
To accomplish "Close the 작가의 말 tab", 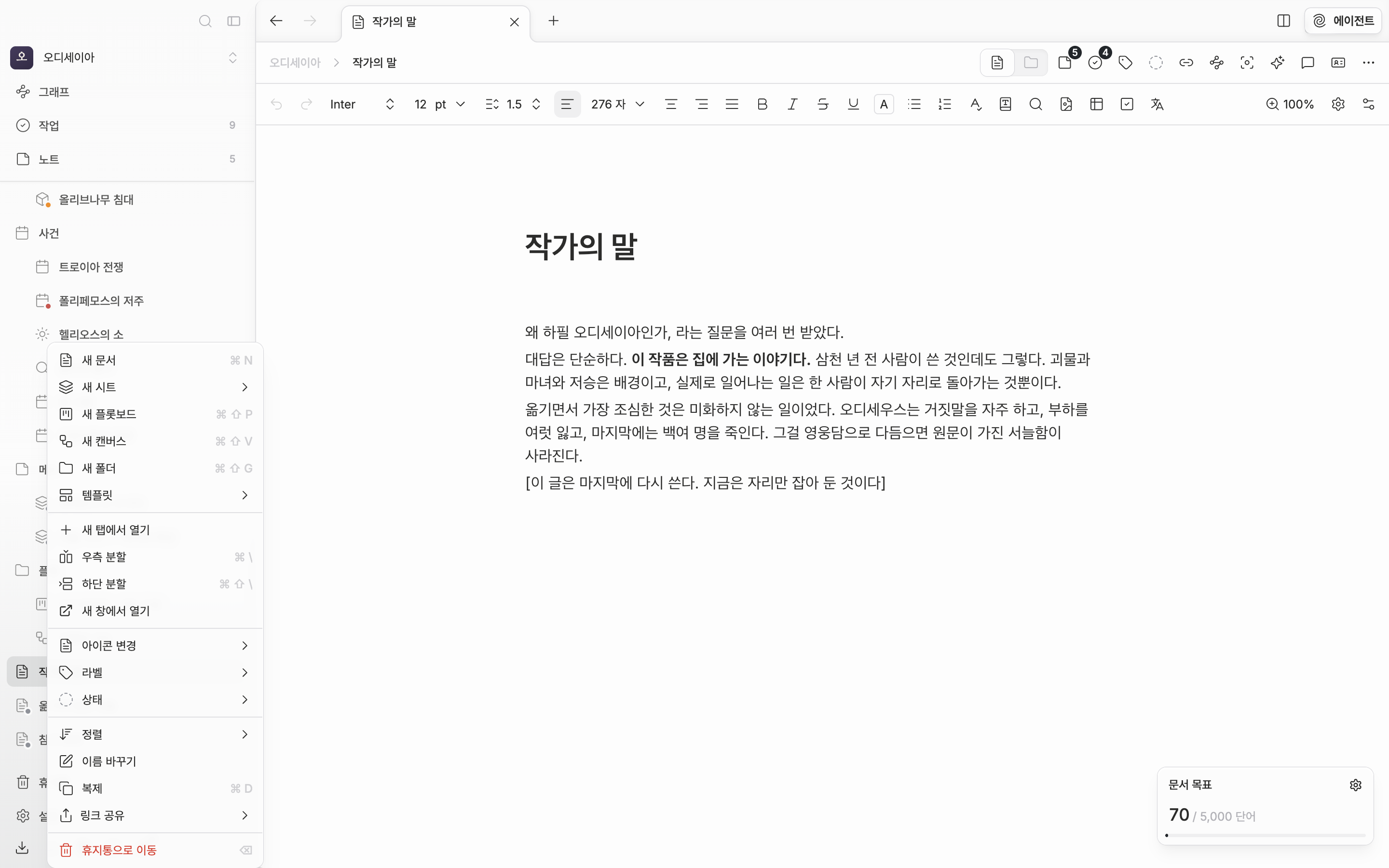I will coord(514,22).
